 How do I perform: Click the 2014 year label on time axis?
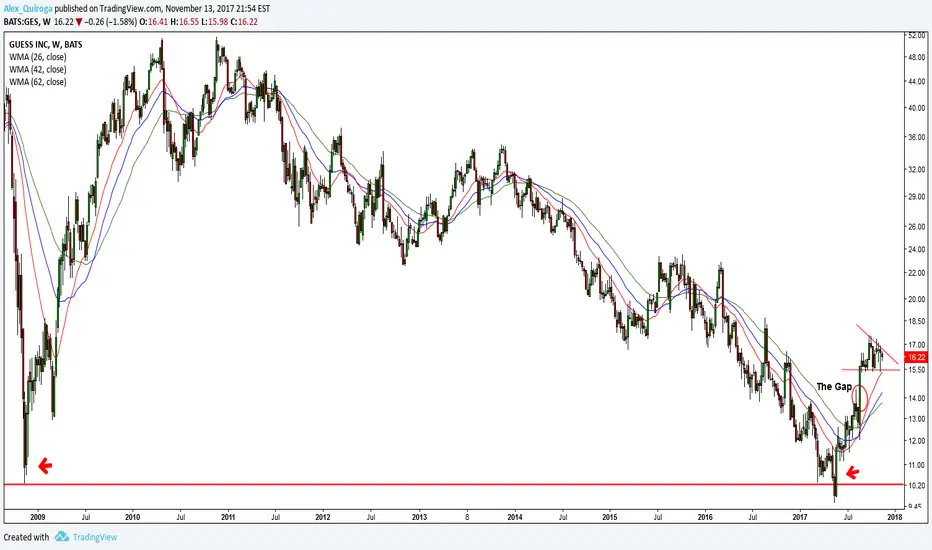pyautogui.click(x=515, y=517)
